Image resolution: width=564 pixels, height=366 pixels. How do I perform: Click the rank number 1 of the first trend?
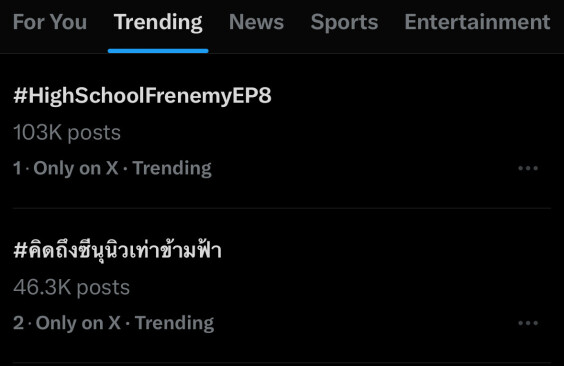point(17,168)
